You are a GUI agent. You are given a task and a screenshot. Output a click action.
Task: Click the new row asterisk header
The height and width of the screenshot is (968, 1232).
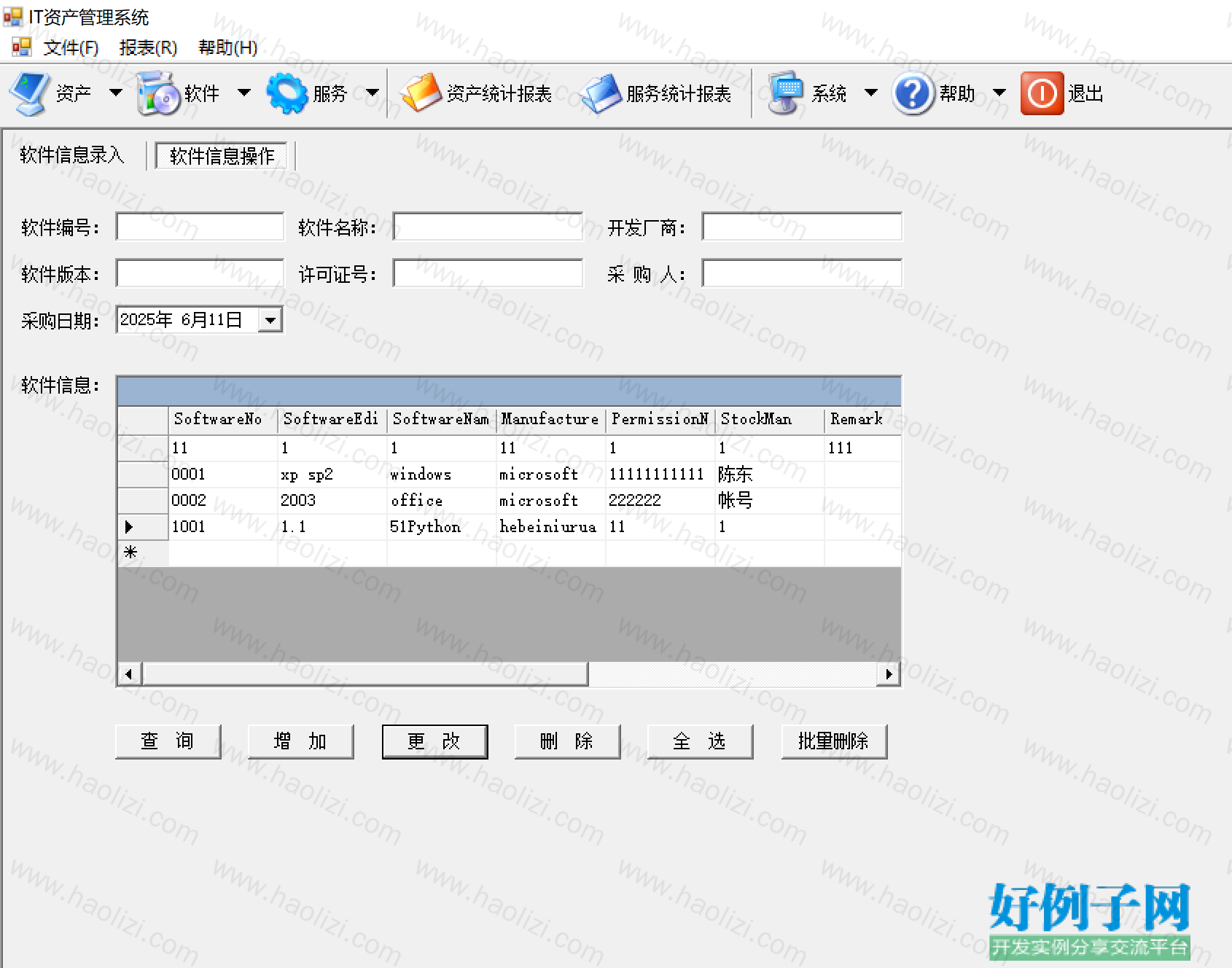[x=143, y=553]
